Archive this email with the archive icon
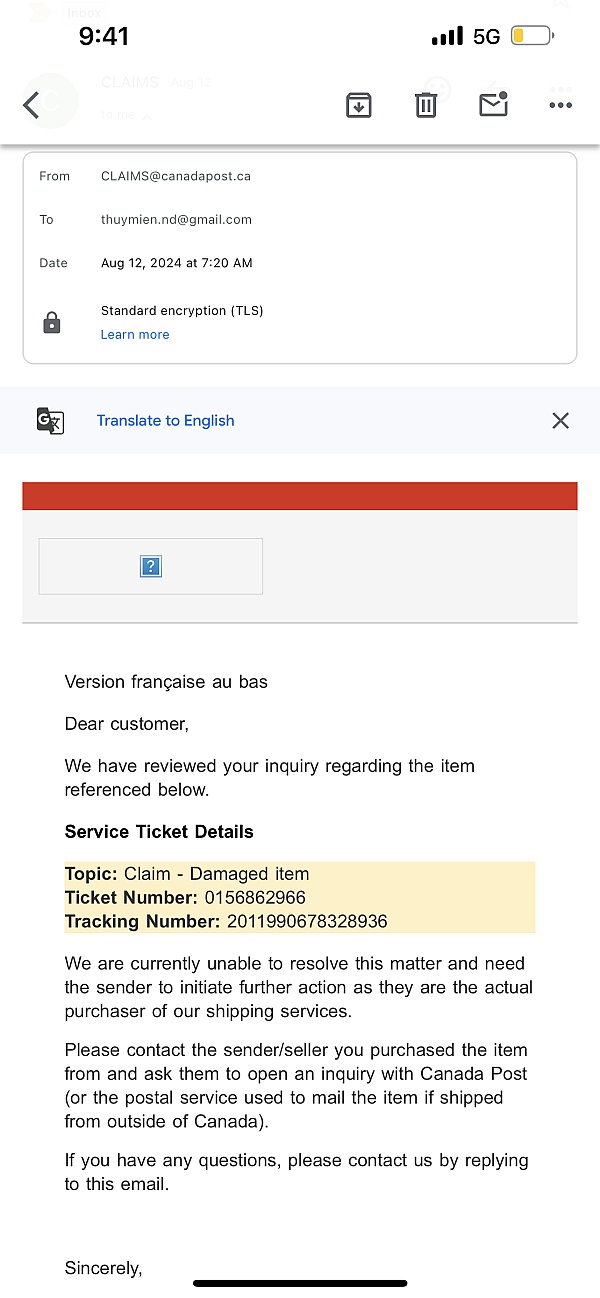The width and height of the screenshot is (600, 1298). [x=359, y=104]
